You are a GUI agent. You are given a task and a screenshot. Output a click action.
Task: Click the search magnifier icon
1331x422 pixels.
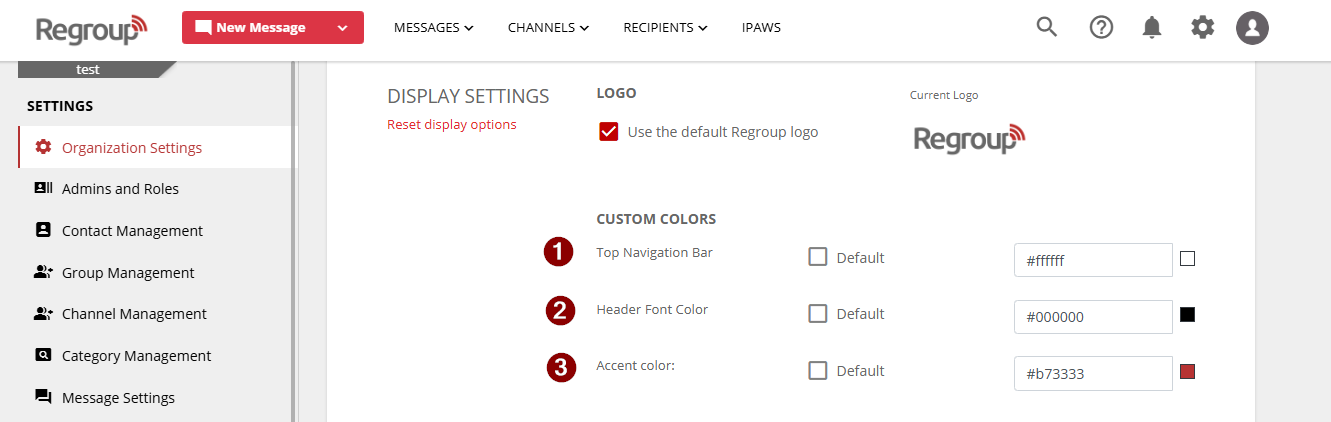(x=1046, y=27)
